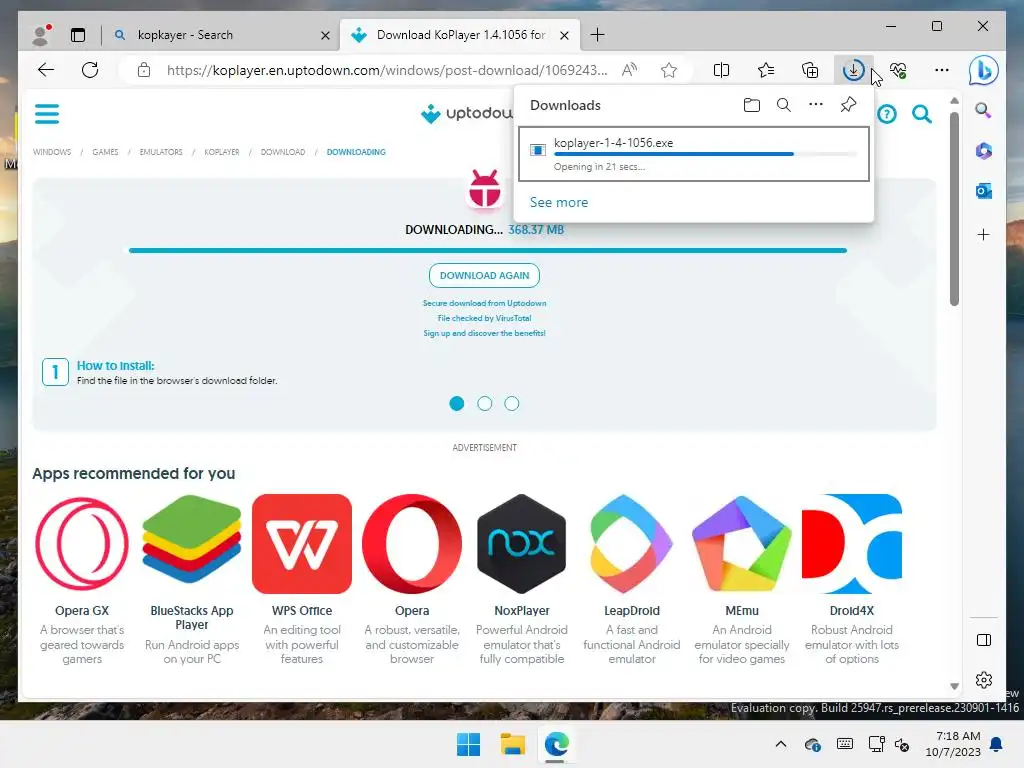This screenshot has width=1024, height=768.
Task: Click the Uptodown help question icon
Action: pos(887,114)
